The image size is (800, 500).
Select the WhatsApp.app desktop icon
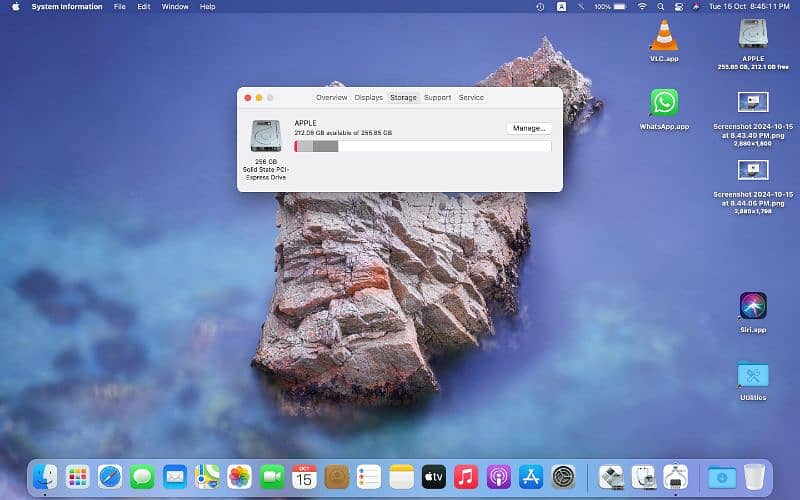[664, 102]
